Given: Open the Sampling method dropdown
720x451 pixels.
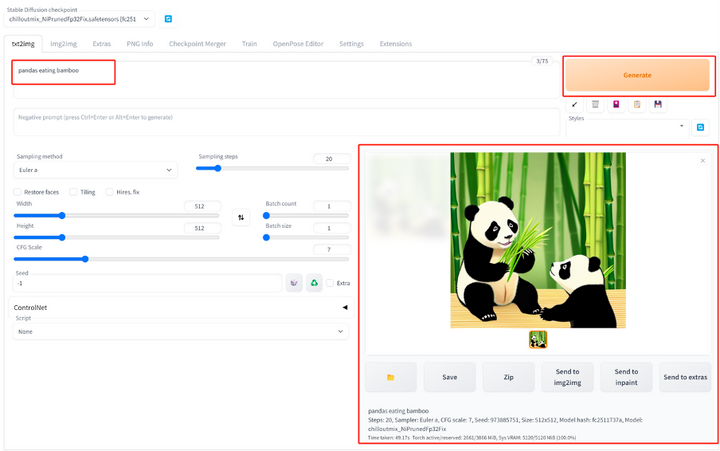Looking at the screenshot, I should point(96,170).
